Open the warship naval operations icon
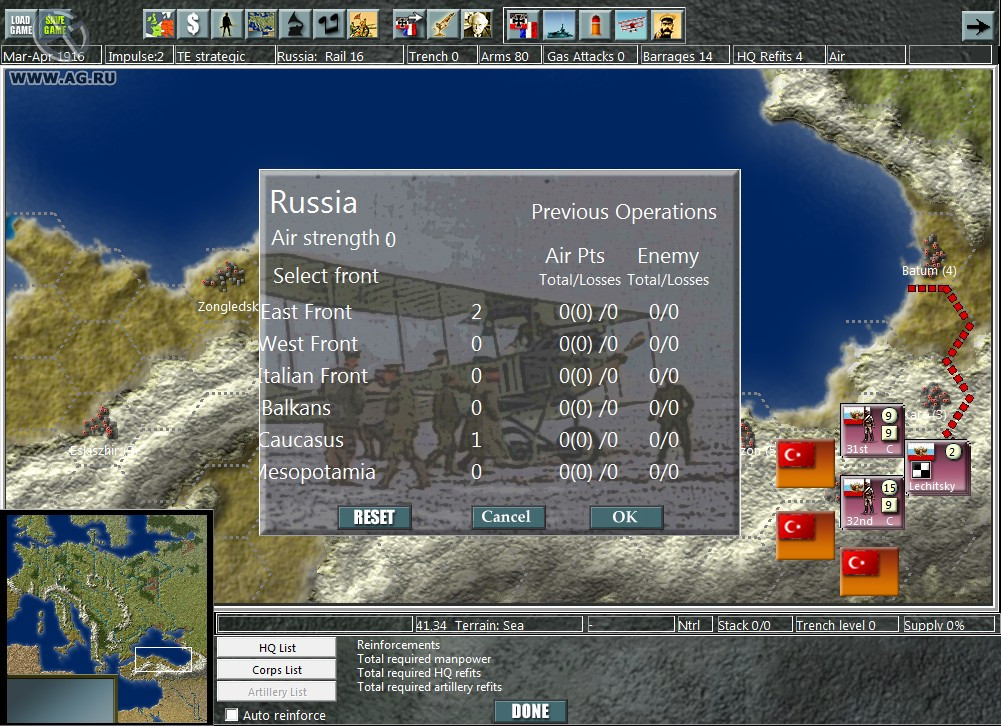Viewport: 1001px width, 726px height. point(559,24)
